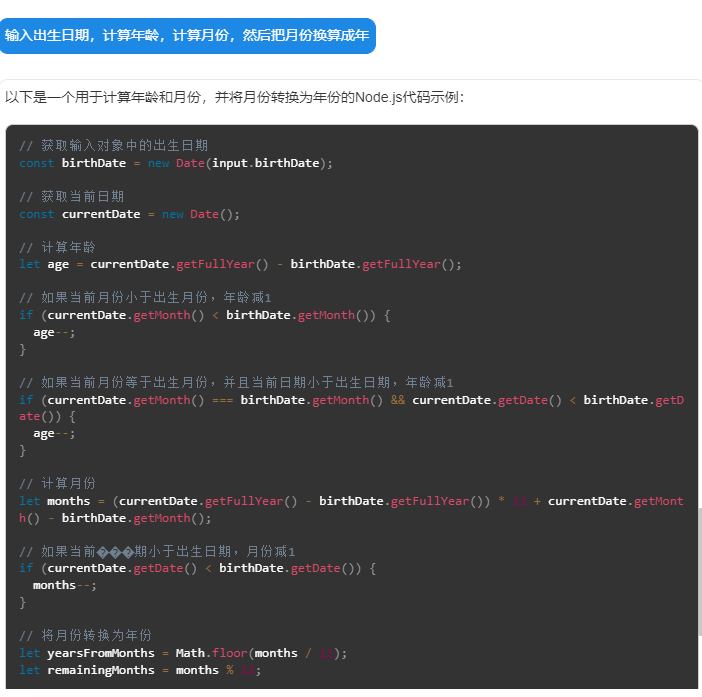This screenshot has height=697, width=702.
Task: Click the comment '获取输入对象中的出生日期'
Action: (114, 145)
